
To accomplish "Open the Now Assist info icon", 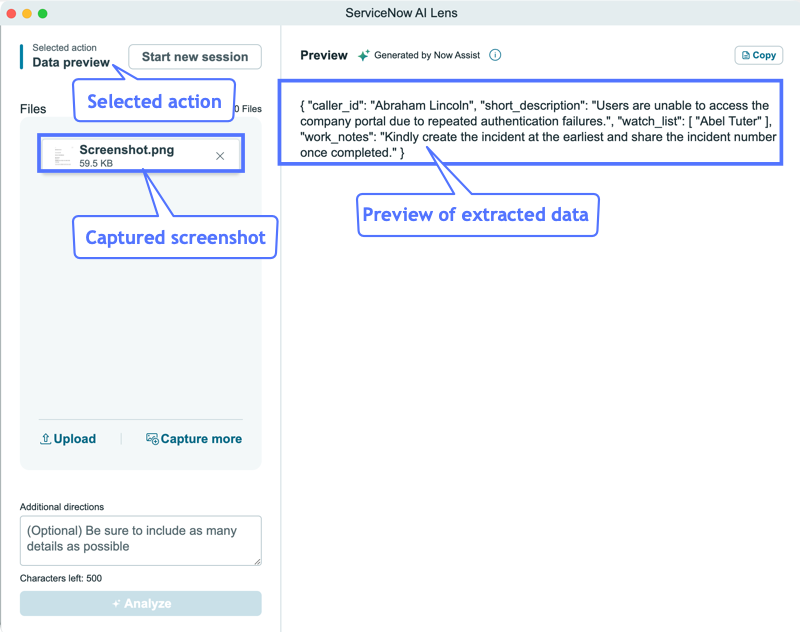I will point(495,55).
